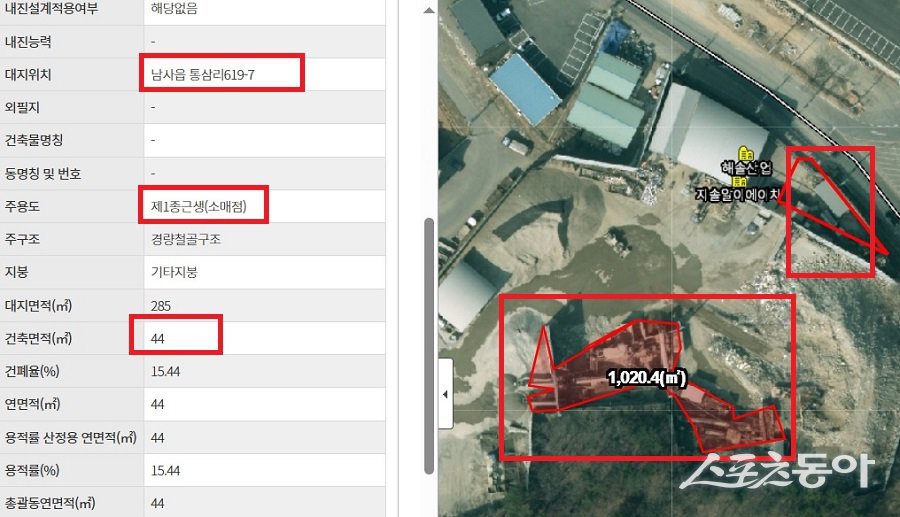The height and width of the screenshot is (517, 900).
Task: Select the address value 남사읍 통삼리619-7
Action: click(203, 75)
